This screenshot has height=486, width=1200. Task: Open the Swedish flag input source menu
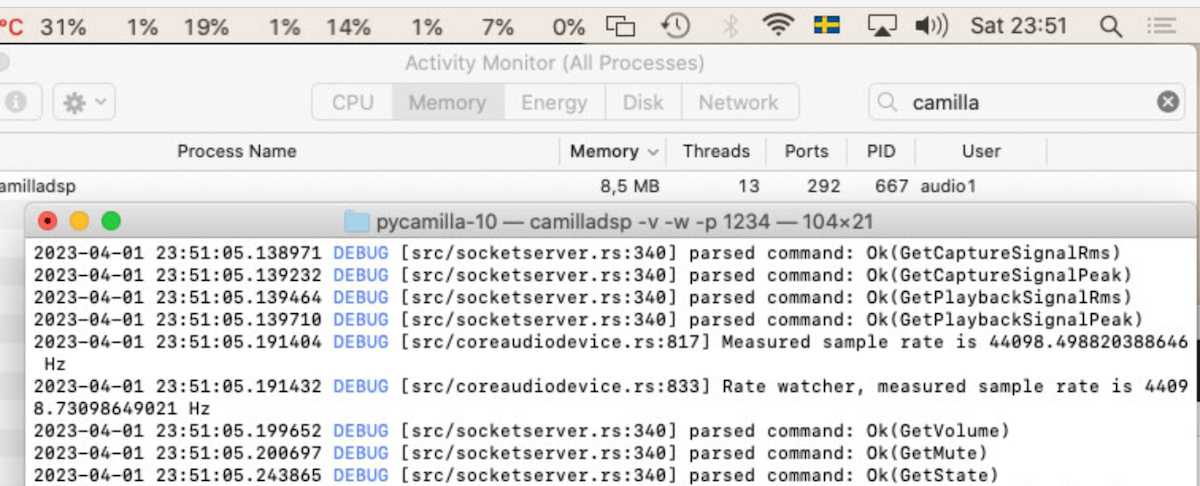pos(826,26)
